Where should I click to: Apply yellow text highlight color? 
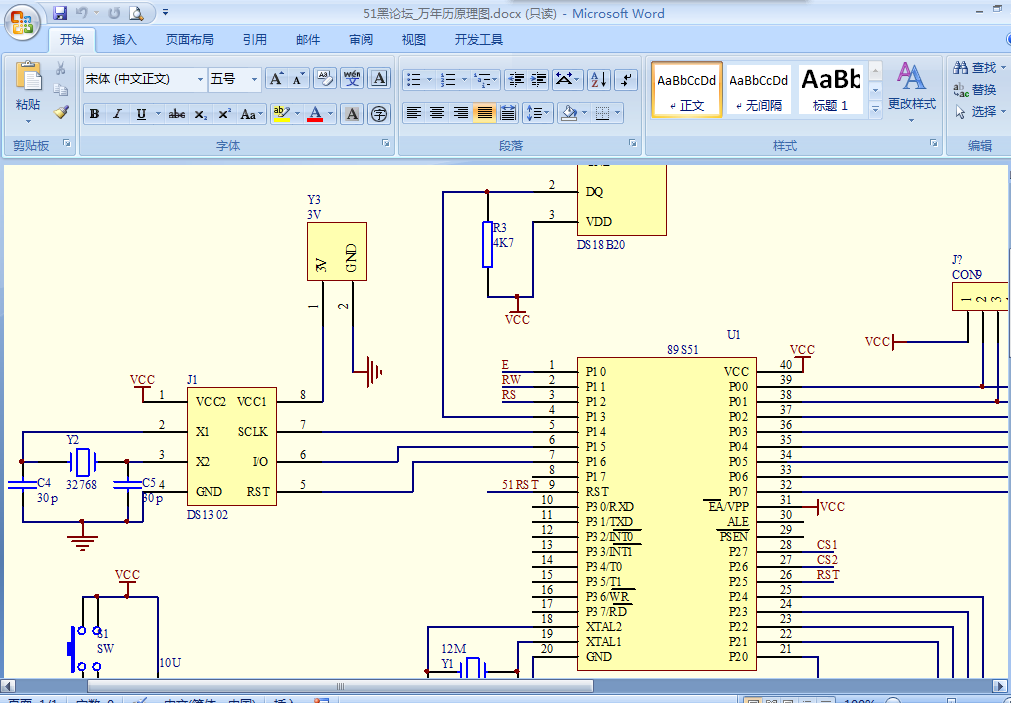tap(281, 114)
